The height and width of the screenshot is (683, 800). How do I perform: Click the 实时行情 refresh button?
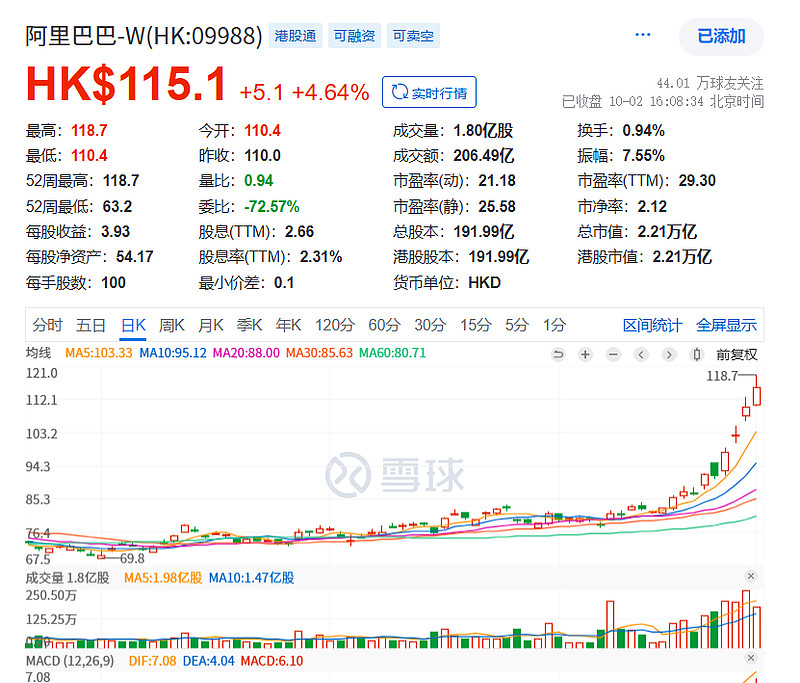point(429,92)
